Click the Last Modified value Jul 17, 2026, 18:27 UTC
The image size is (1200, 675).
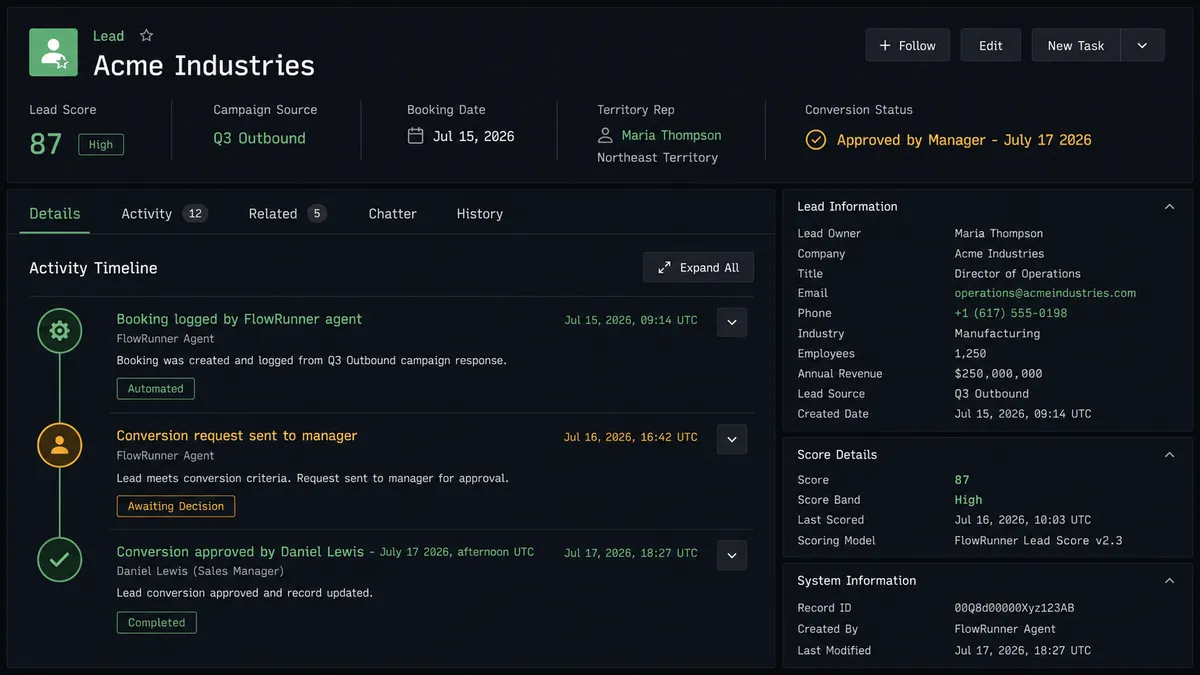click(x=1023, y=650)
